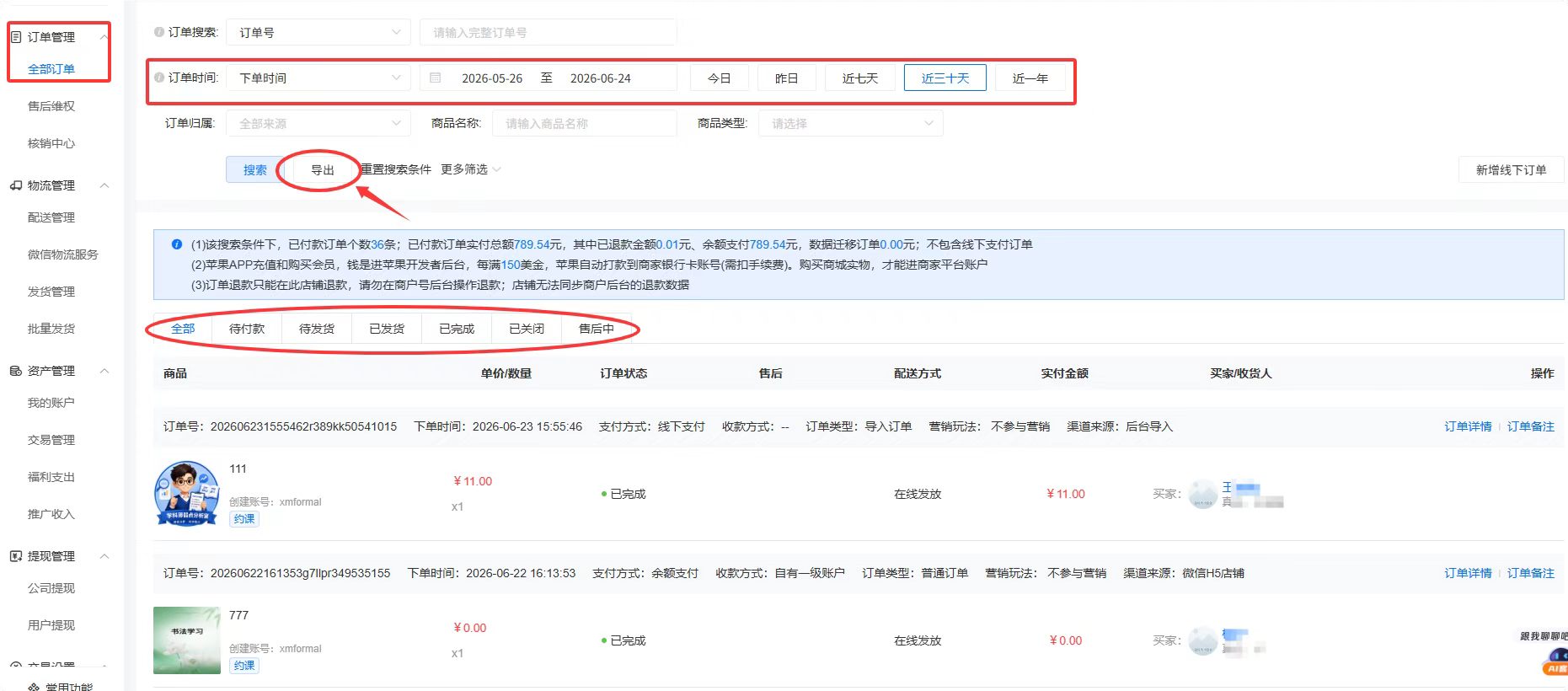
Task: Click the help icon beside 订单搜索
Action: tap(158, 32)
